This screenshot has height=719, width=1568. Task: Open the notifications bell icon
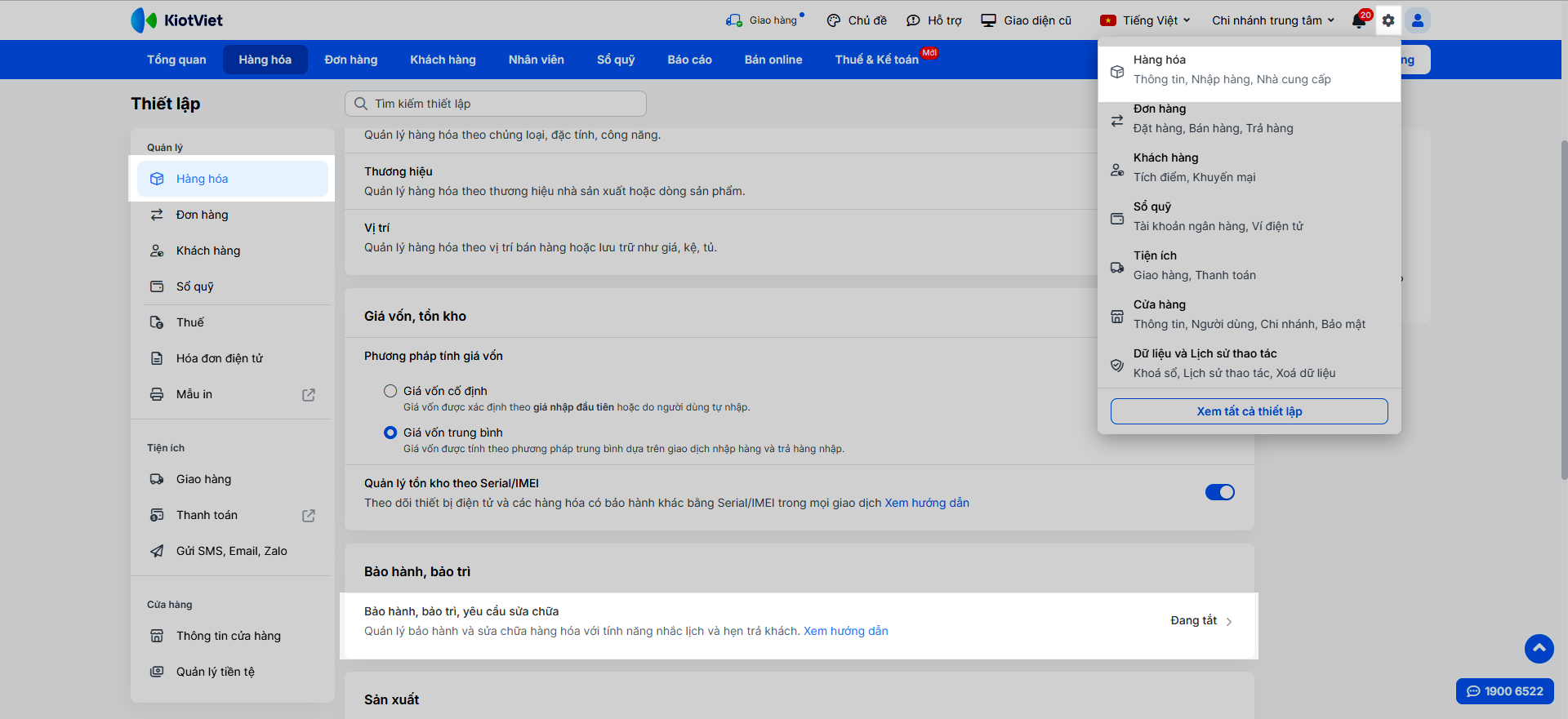(x=1359, y=20)
